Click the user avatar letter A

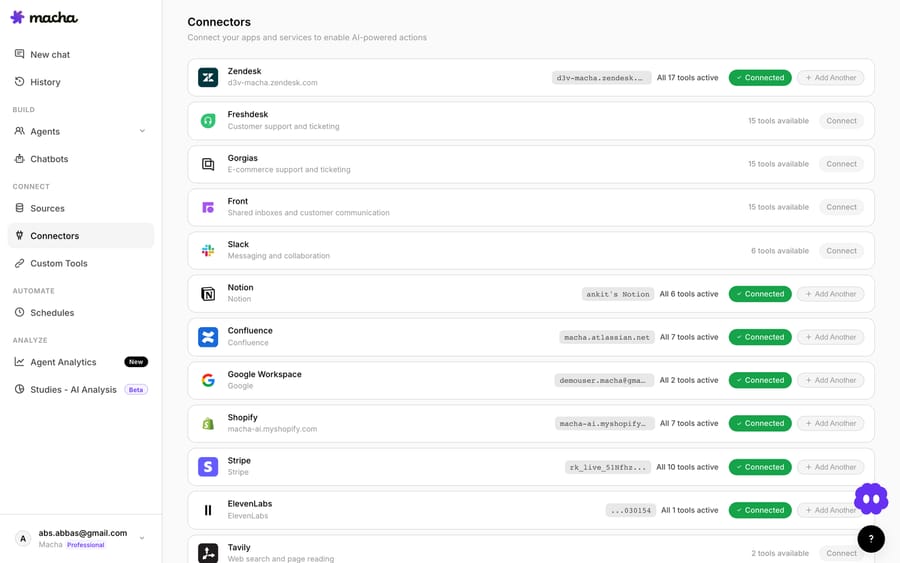(x=23, y=538)
